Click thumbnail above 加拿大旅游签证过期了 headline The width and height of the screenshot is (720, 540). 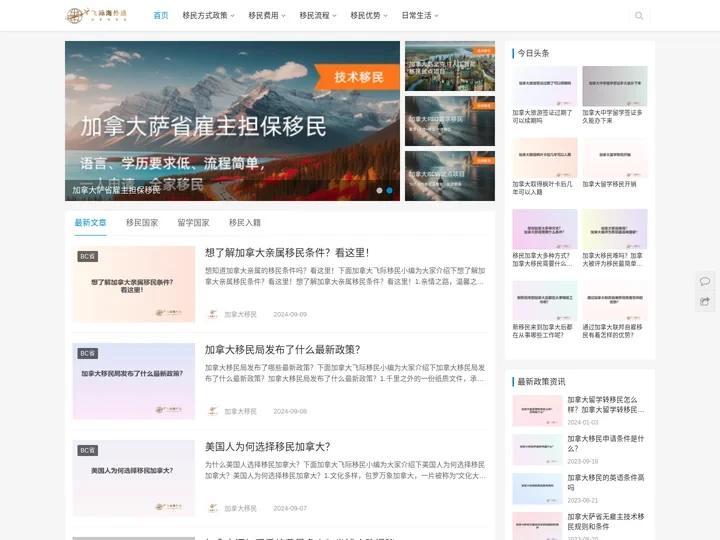coord(545,86)
